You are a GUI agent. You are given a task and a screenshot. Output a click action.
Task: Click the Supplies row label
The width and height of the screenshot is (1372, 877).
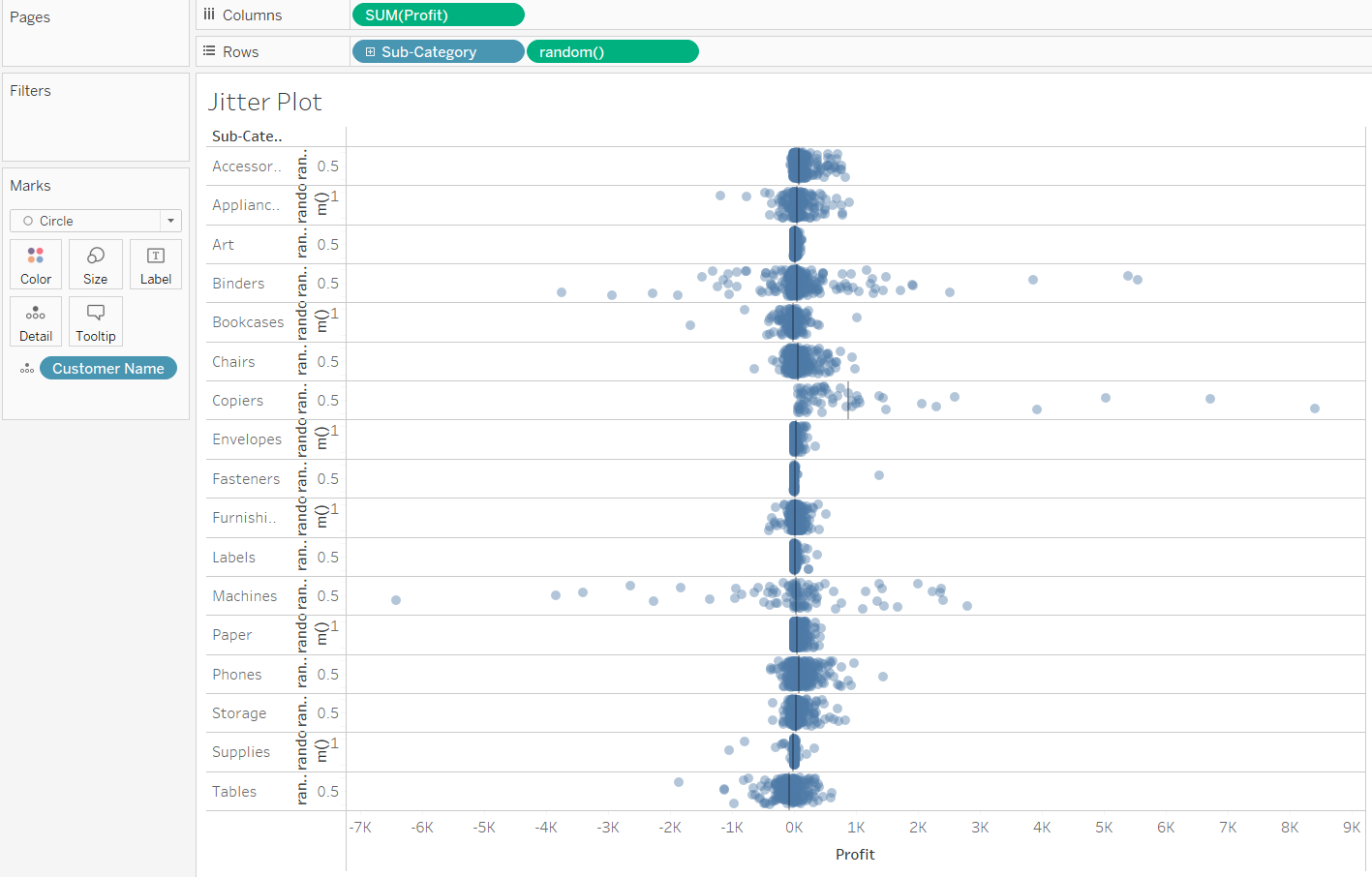point(241,752)
